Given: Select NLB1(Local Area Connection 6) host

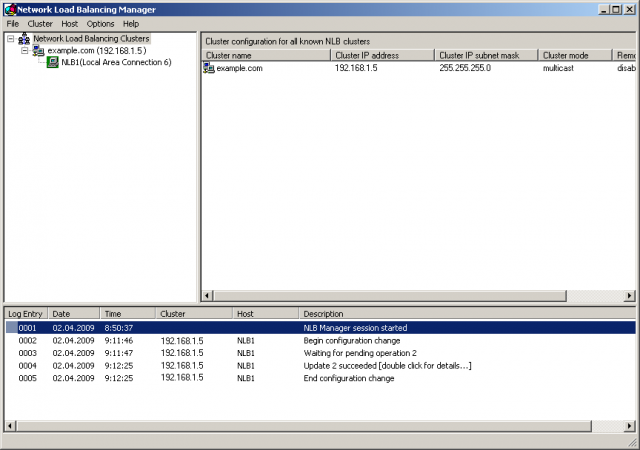Looking at the screenshot, I should 116,62.
